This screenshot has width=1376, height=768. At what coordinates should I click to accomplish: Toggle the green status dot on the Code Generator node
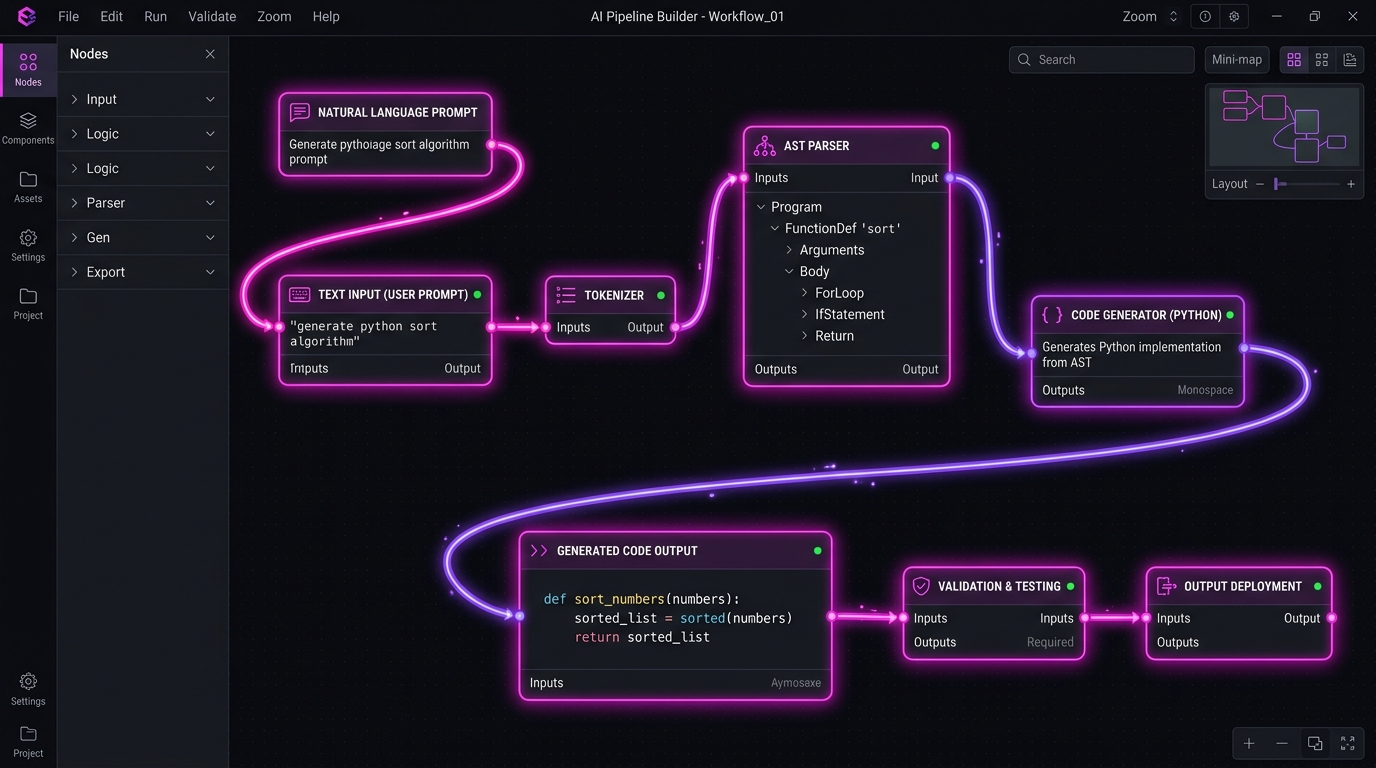pyautogui.click(x=1230, y=315)
